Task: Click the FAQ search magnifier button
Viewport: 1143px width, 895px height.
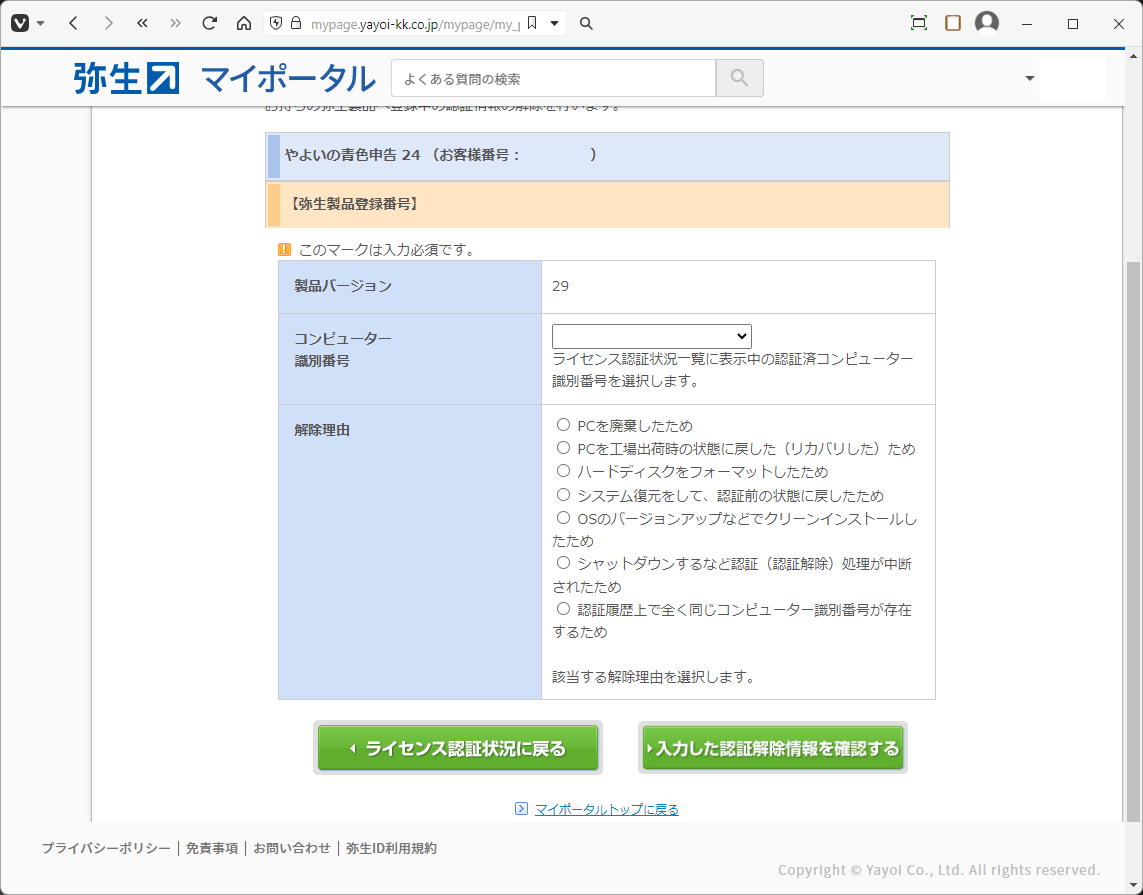Action: (739, 78)
